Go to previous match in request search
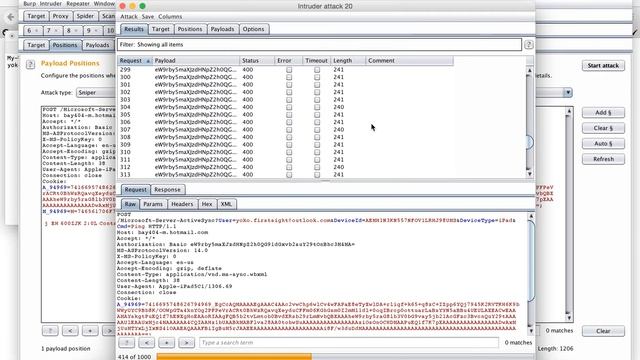Image resolution: width=640 pixels, height=360 pixels. tap(147, 342)
